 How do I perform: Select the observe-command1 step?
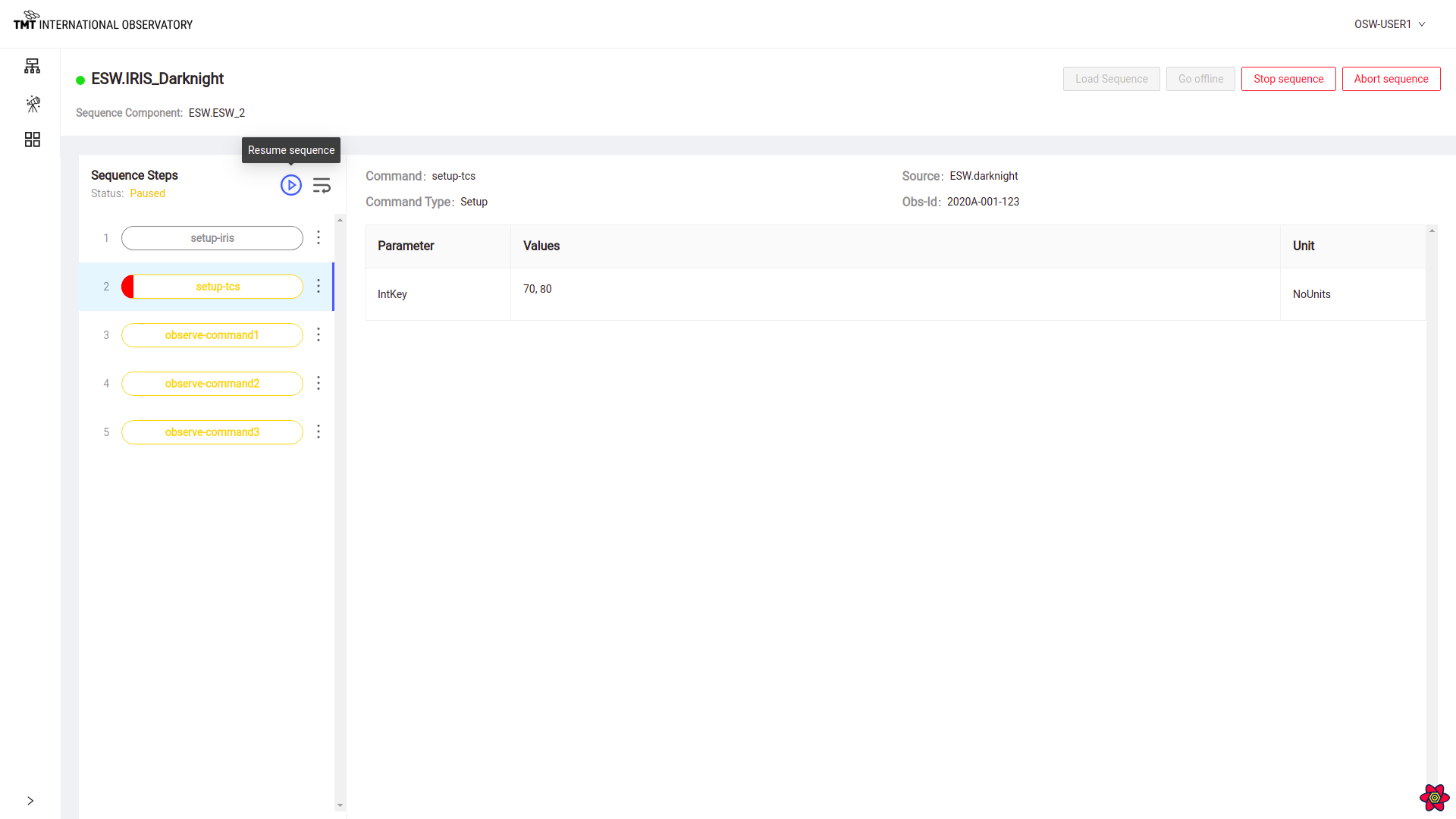pyautogui.click(x=212, y=335)
